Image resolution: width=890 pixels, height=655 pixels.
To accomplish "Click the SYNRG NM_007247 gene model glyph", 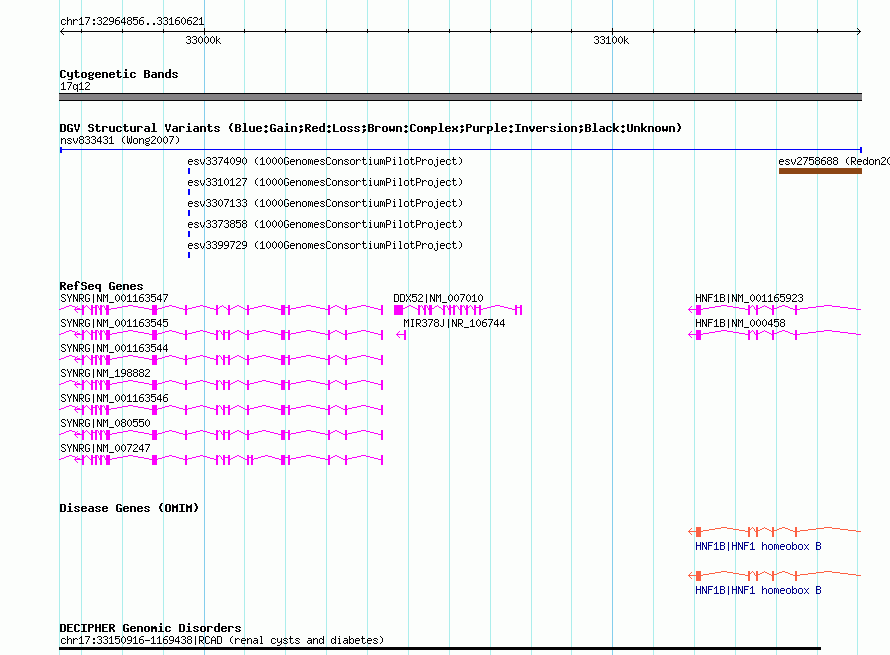I will coord(221,460).
